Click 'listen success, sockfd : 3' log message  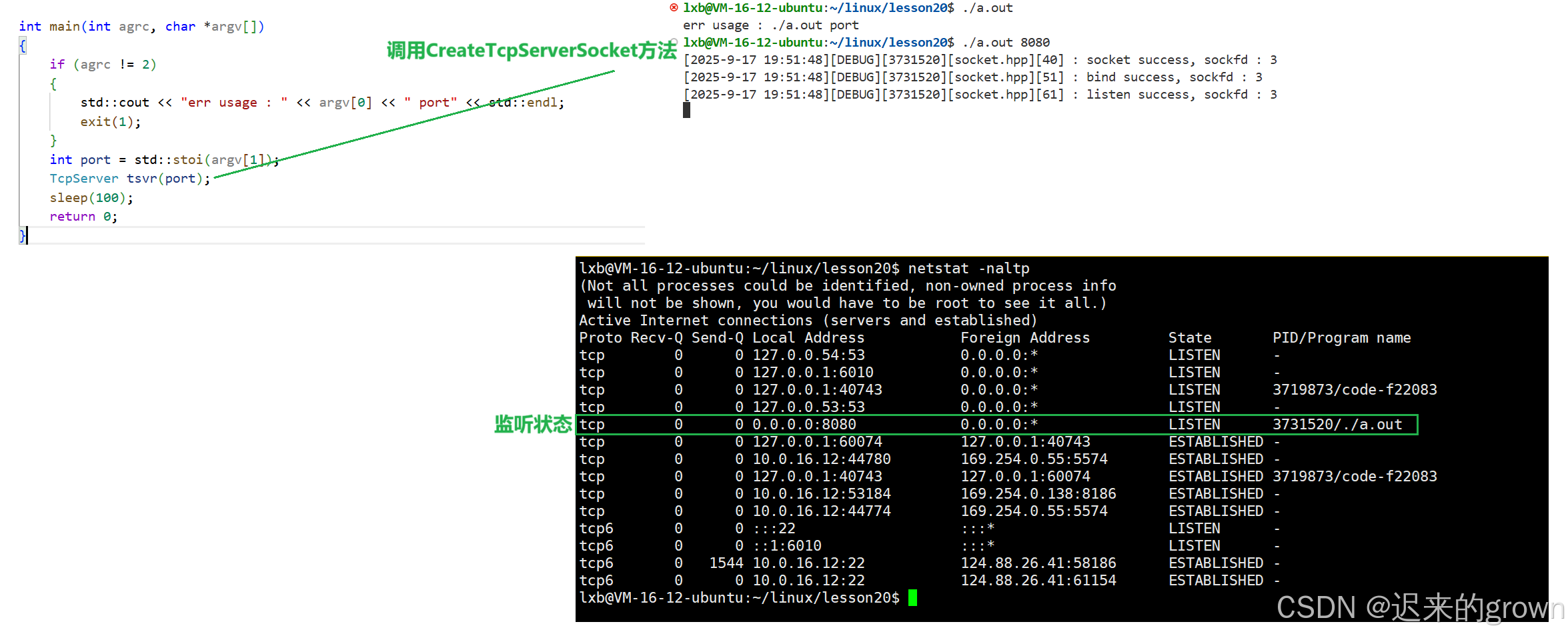pyautogui.click(x=1182, y=95)
